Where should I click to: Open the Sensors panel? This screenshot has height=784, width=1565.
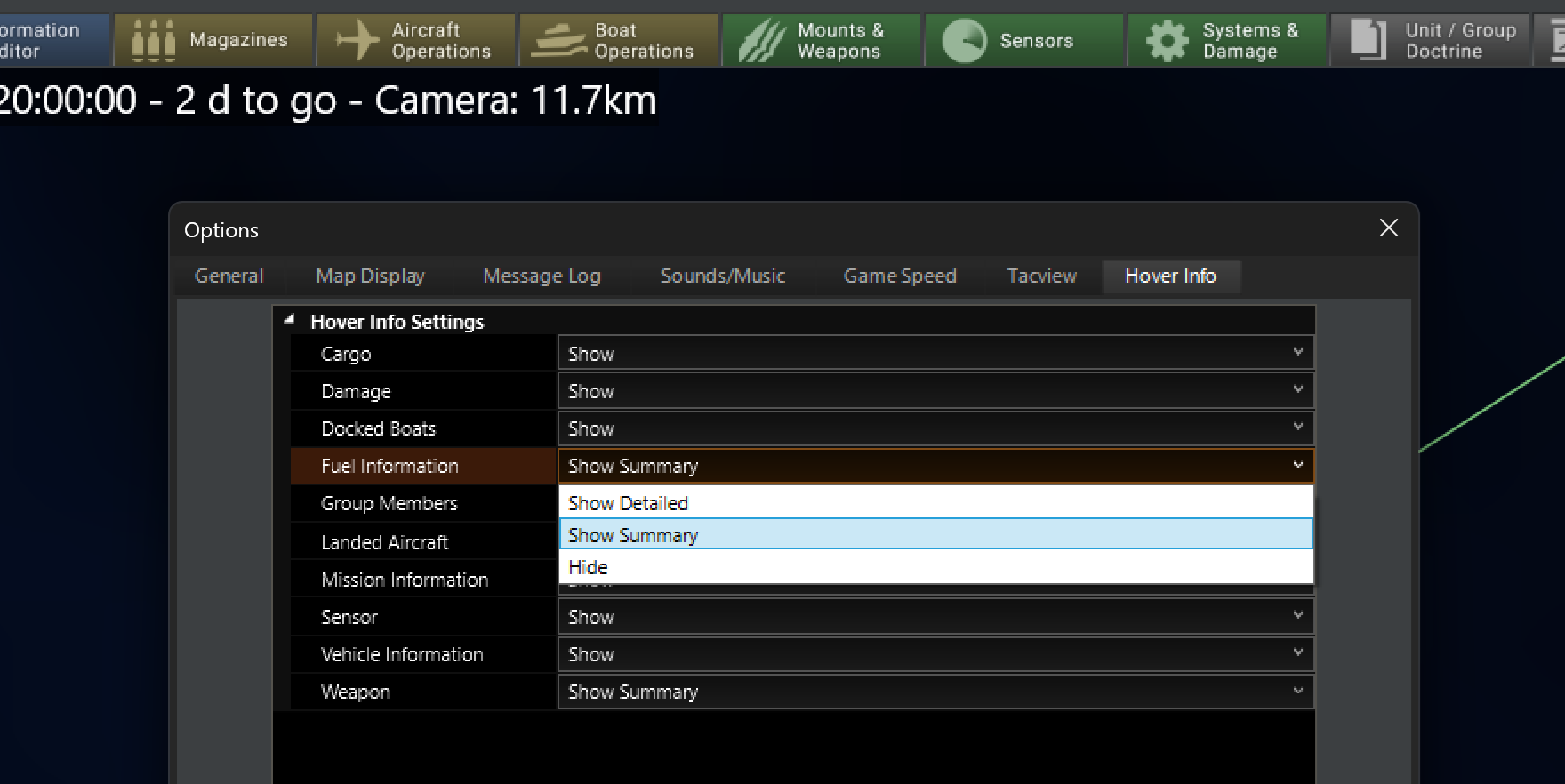1024,40
